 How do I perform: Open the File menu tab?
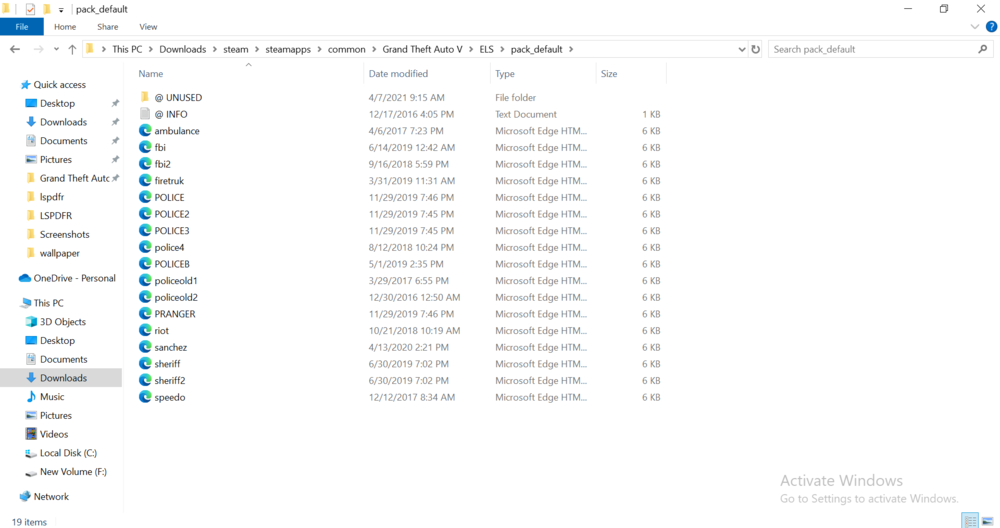click(22, 27)
